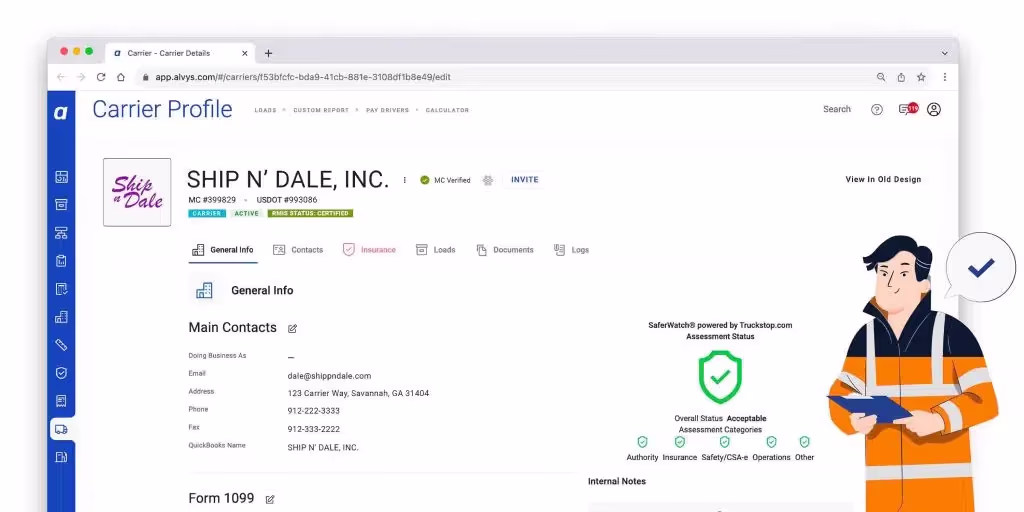Open the hierarchy chart icon in sidebar
1024x512 pixels.
(61, 232)
